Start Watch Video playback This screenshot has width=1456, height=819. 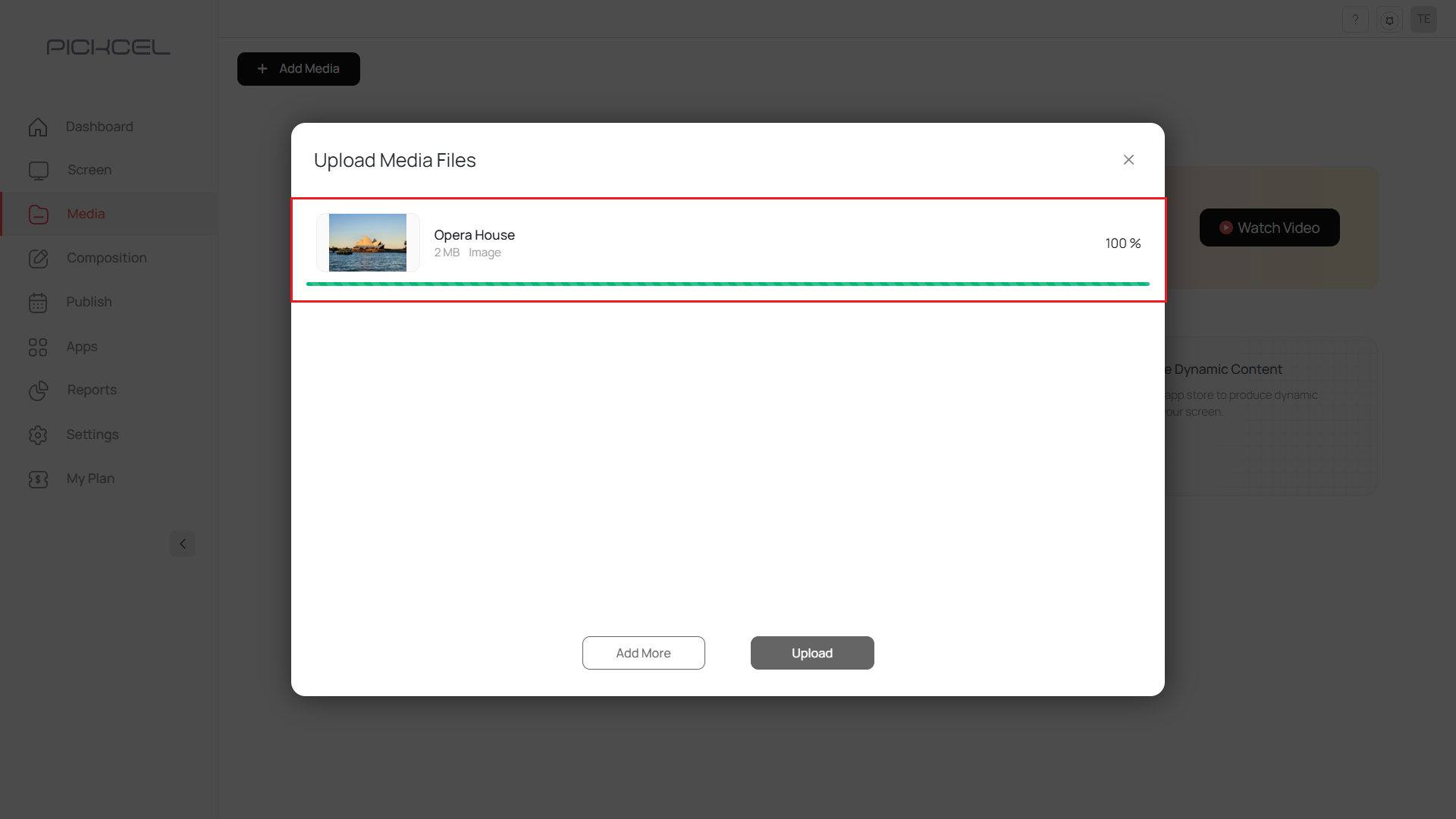1269,227
